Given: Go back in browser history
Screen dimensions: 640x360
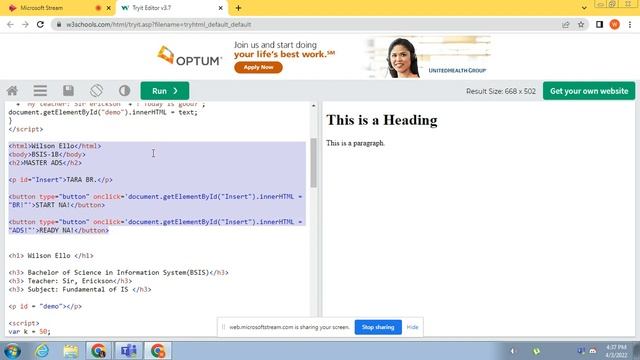Looking at the screenshot, I should (x=10, y=24).
